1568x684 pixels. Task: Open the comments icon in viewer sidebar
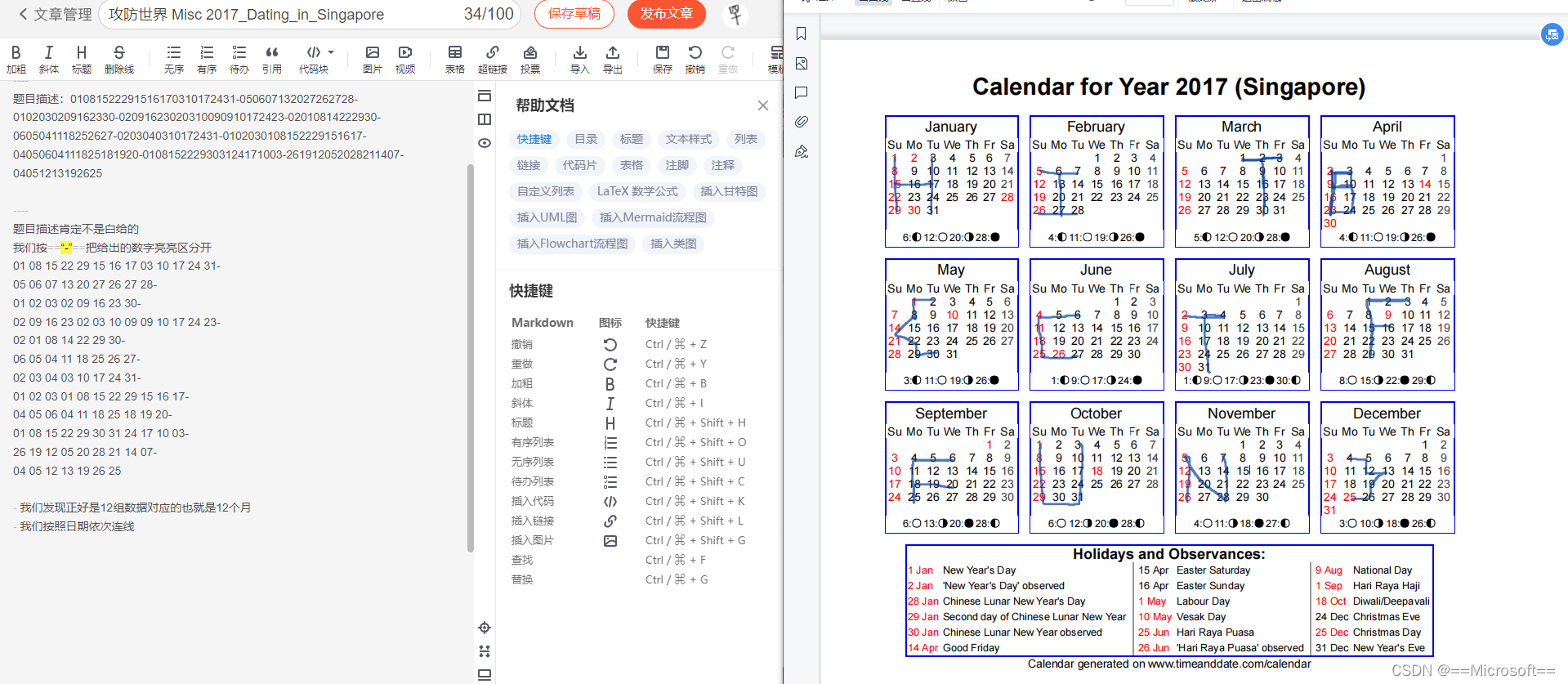802,92
